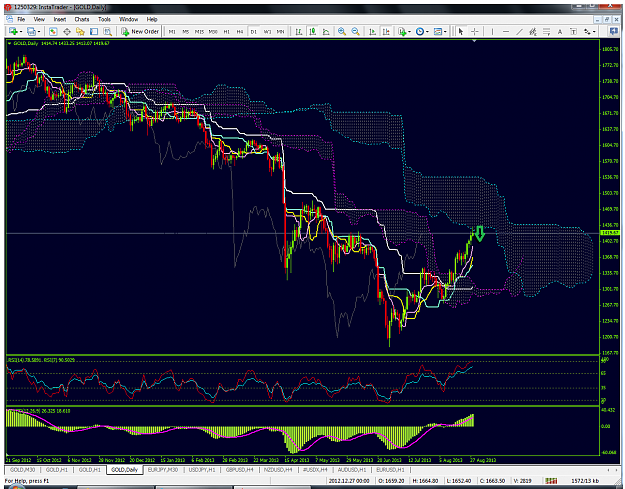Select Line Chart display mode
The image size is (625, 489).
point(326,31)
